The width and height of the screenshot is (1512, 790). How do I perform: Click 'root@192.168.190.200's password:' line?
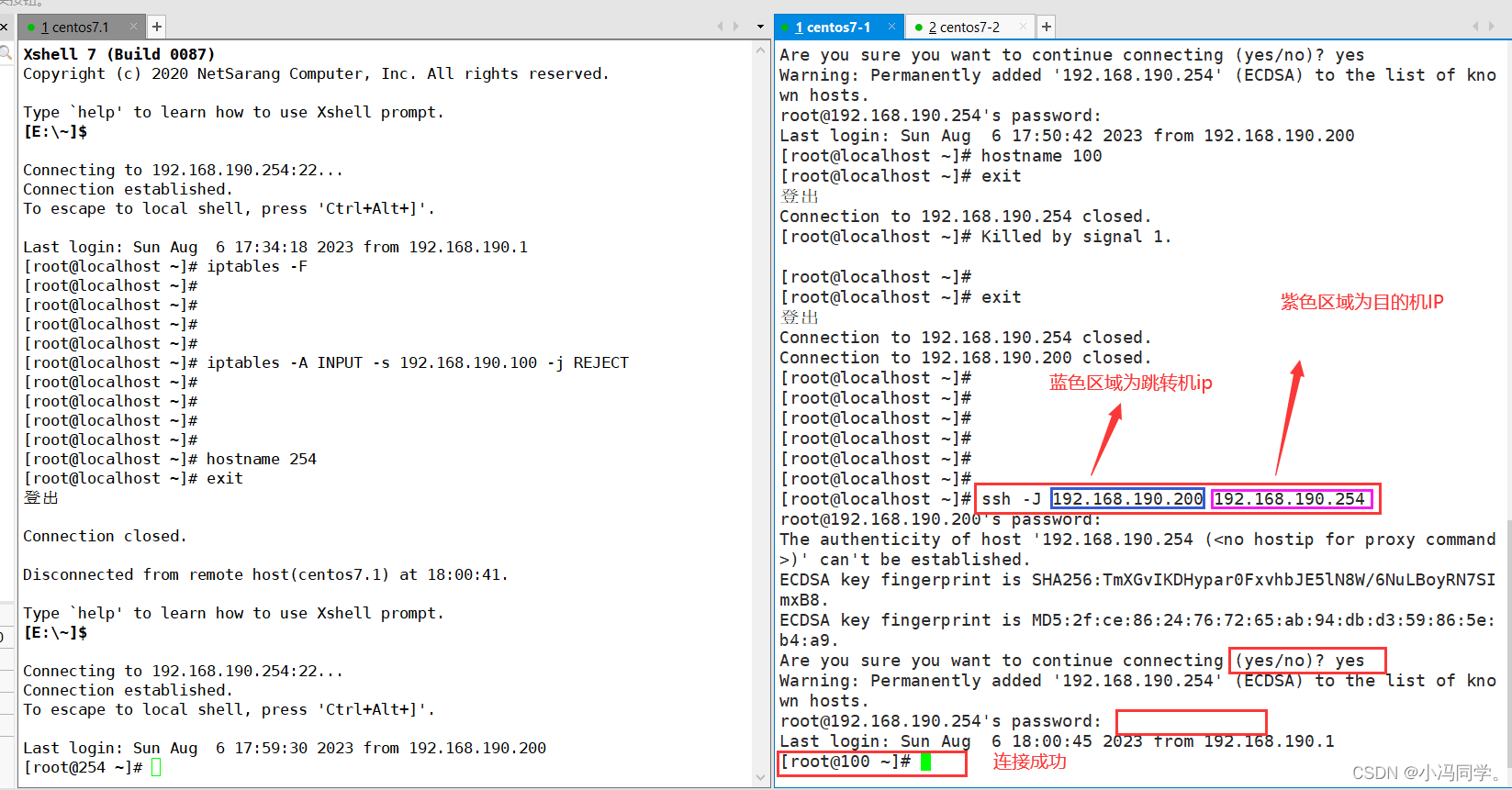point(940,519)
